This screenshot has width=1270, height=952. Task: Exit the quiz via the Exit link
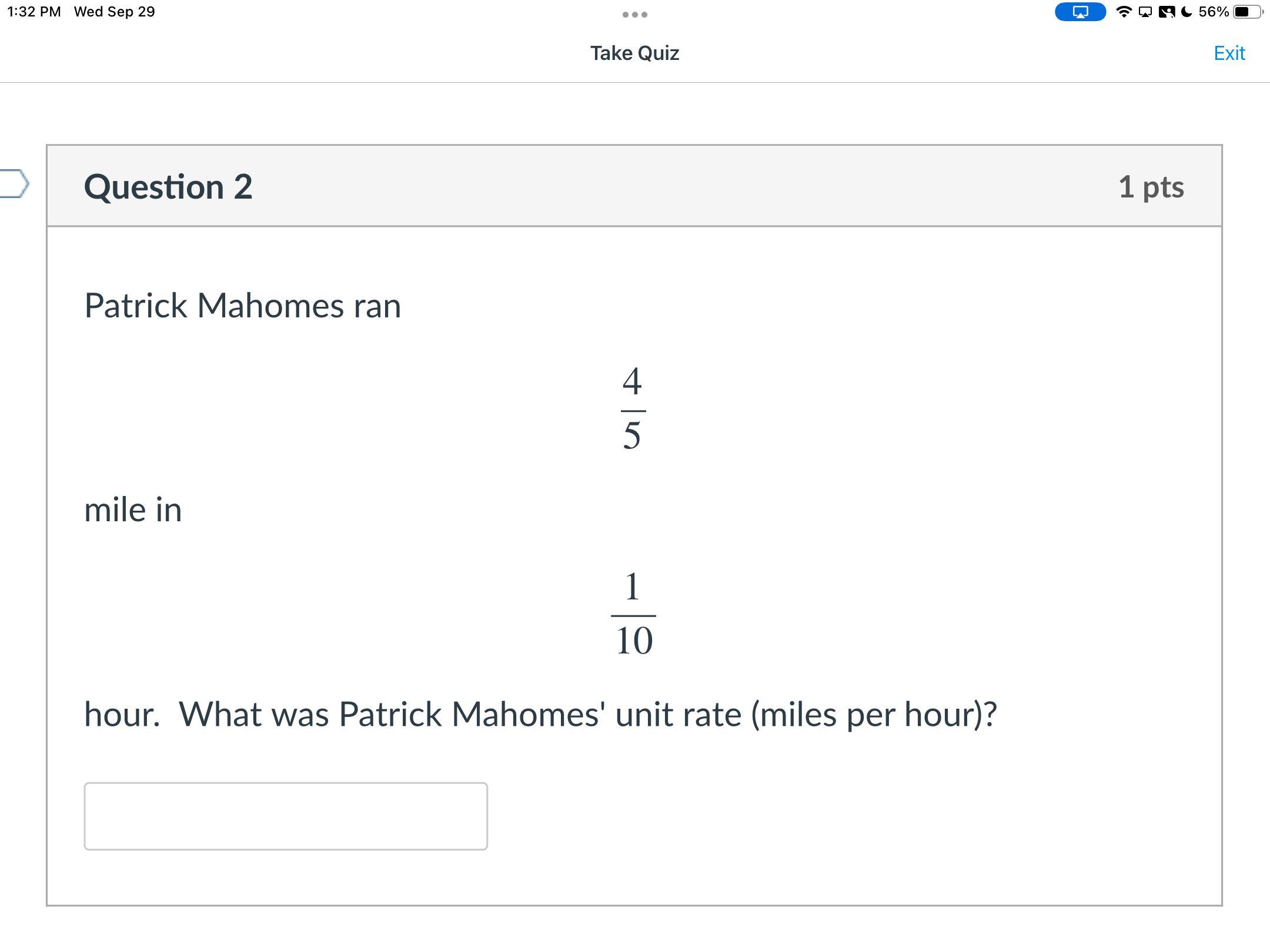1229,53
